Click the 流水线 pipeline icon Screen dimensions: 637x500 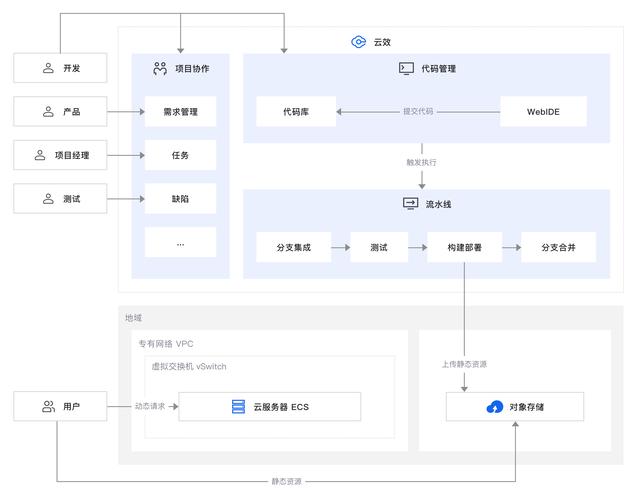[x=410, y=203]
